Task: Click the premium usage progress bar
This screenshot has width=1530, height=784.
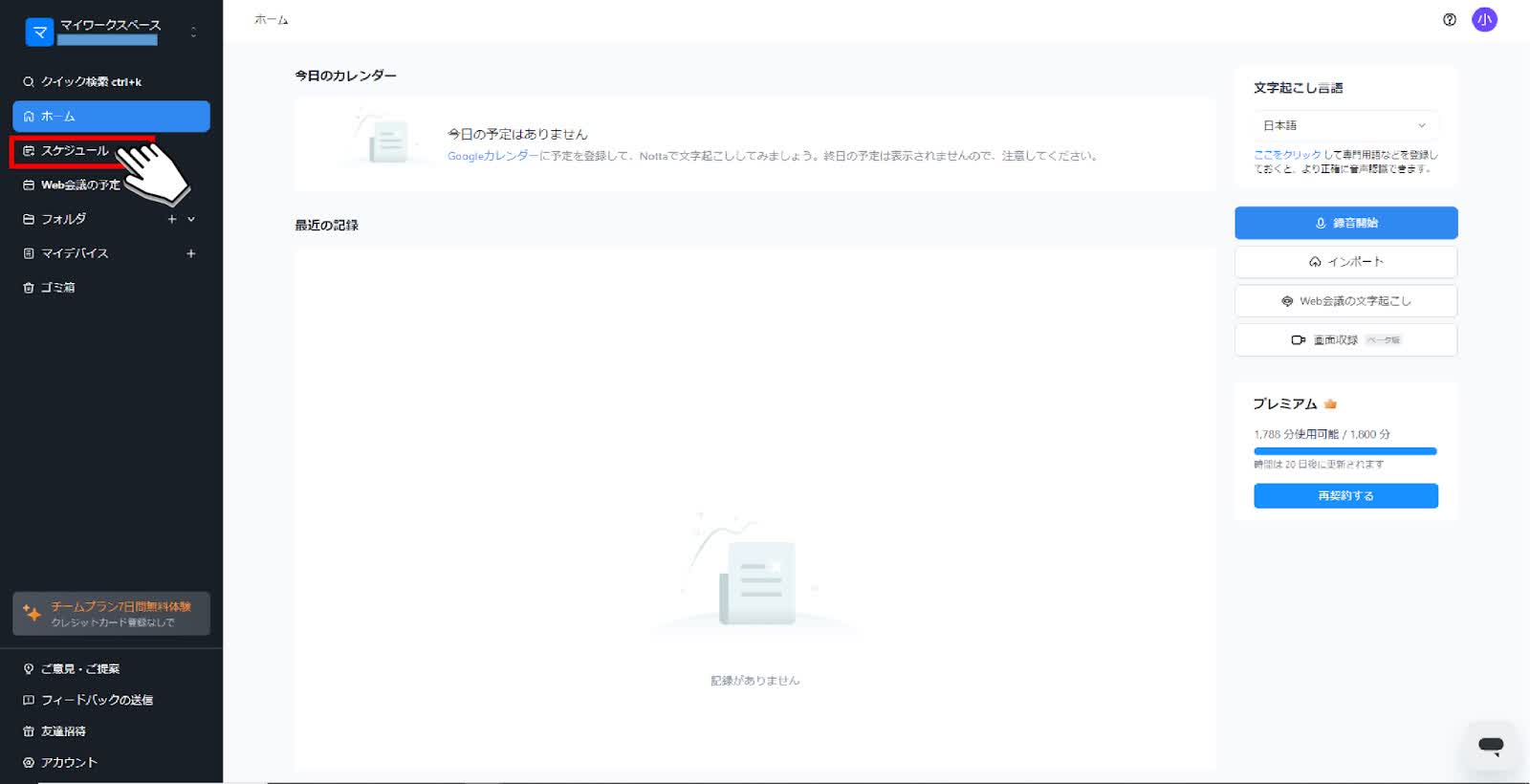Action: [x=1345, y=451]
